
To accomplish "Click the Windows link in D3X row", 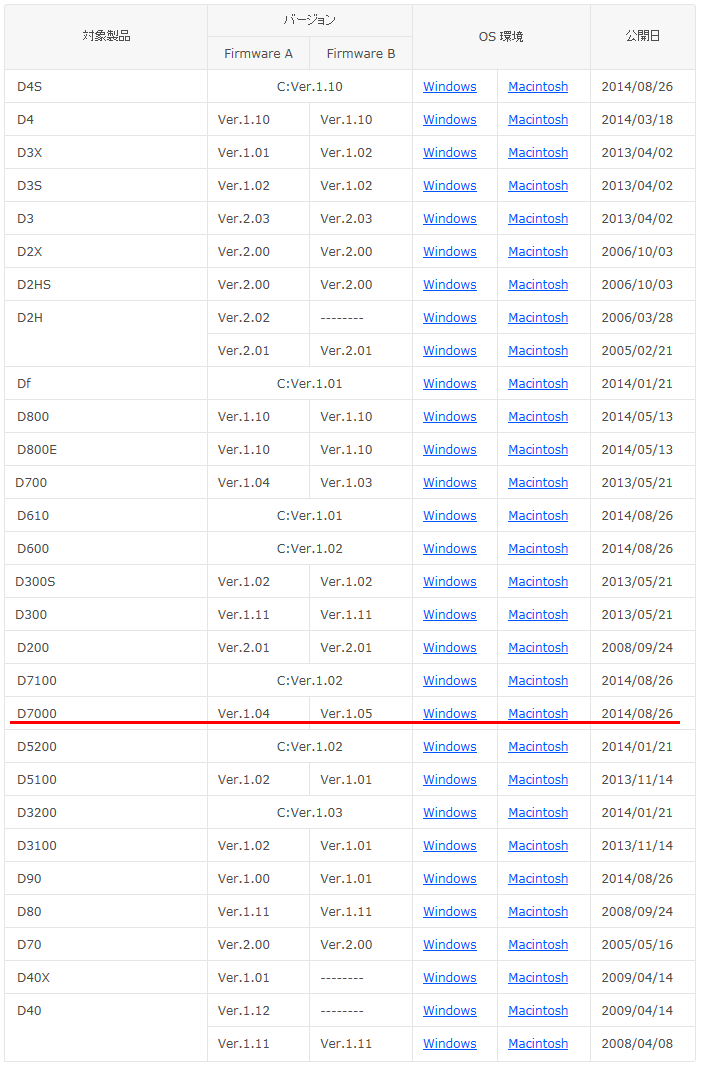I will [449, 152].
